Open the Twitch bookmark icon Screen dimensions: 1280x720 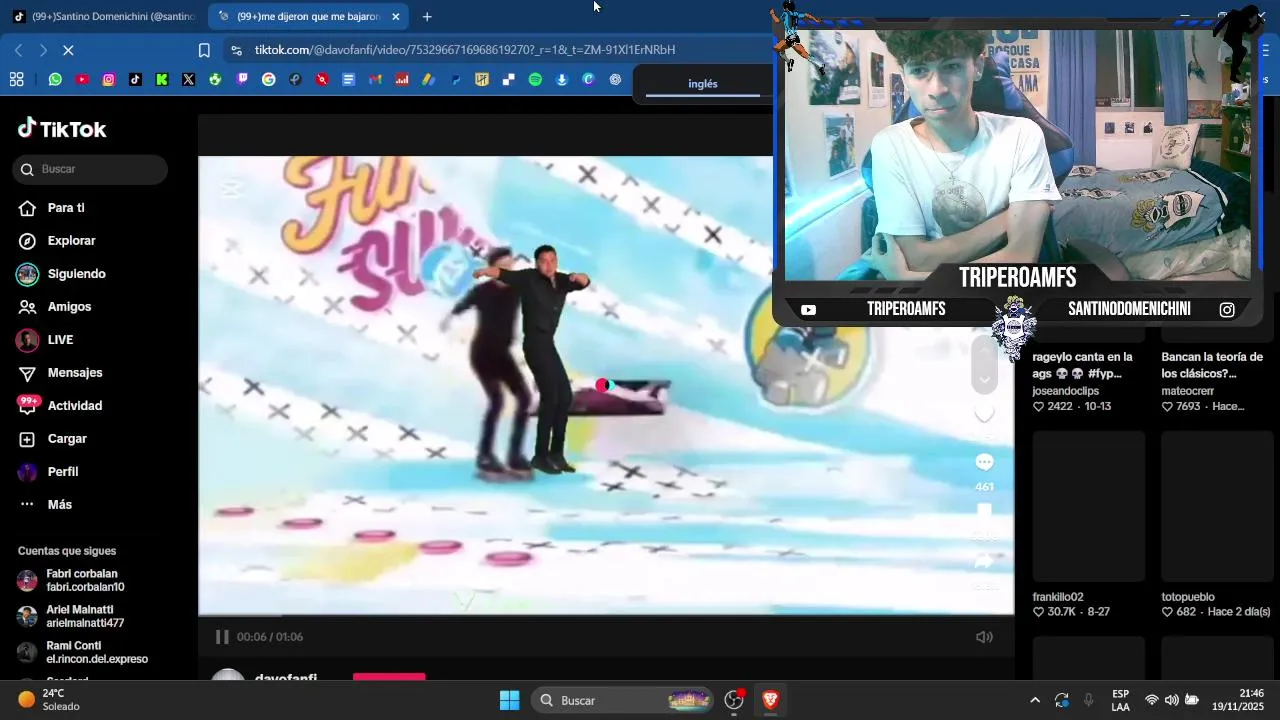coord(242,80)
